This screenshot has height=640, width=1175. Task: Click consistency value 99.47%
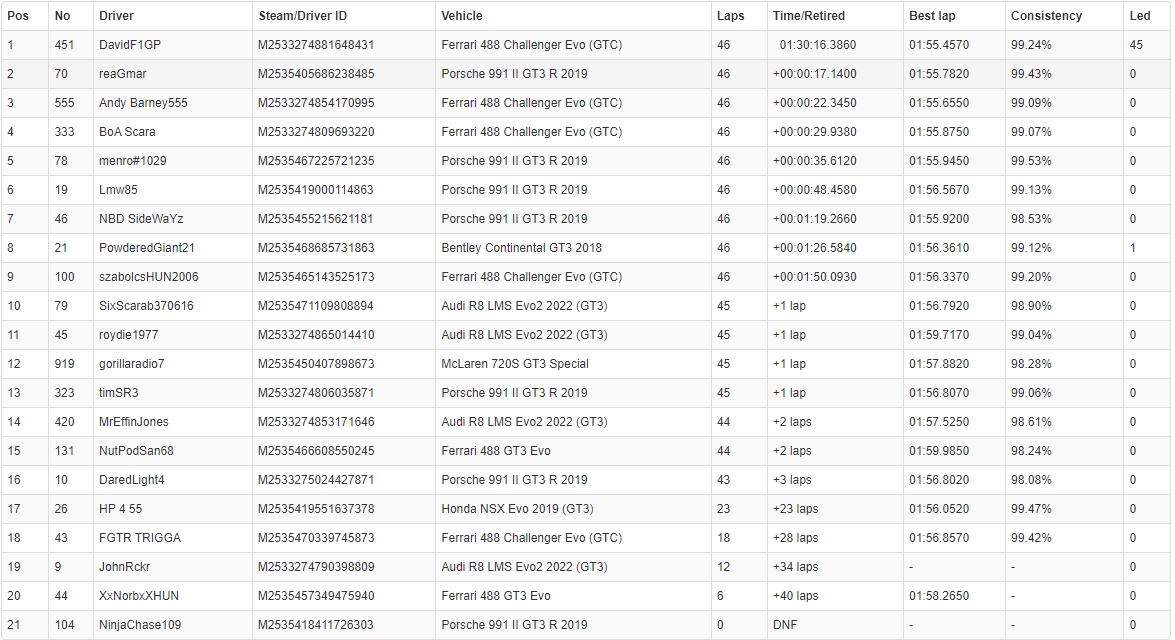(1031, 509)
